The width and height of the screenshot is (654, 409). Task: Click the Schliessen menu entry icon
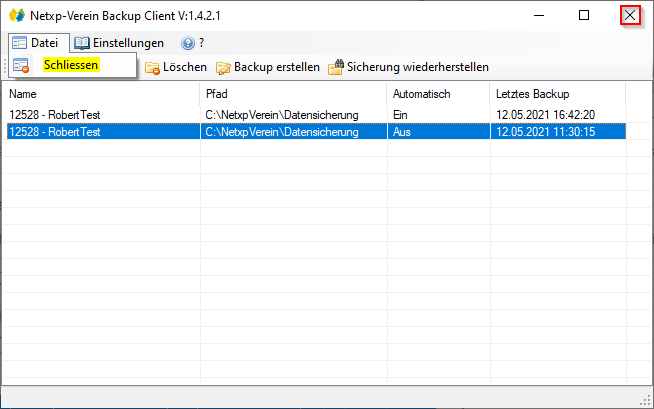[x=21, y=65]
